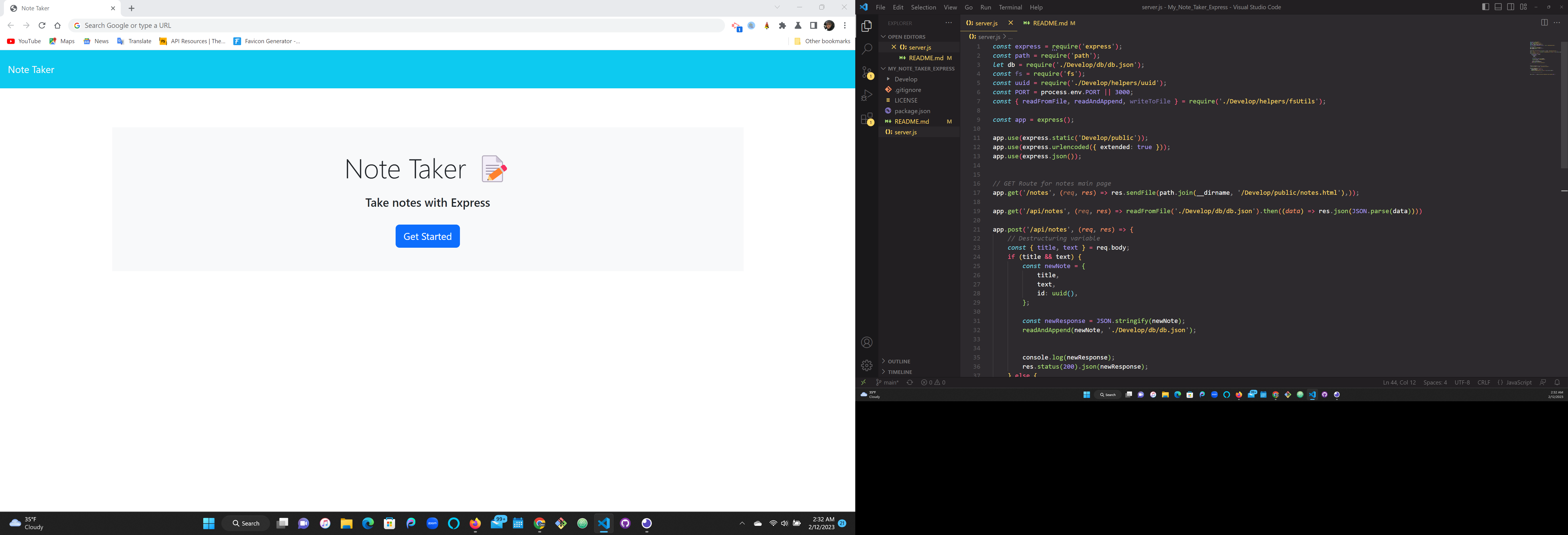
Task: Open the remote connection icon in status bar corner
Action: pos(864,382)
